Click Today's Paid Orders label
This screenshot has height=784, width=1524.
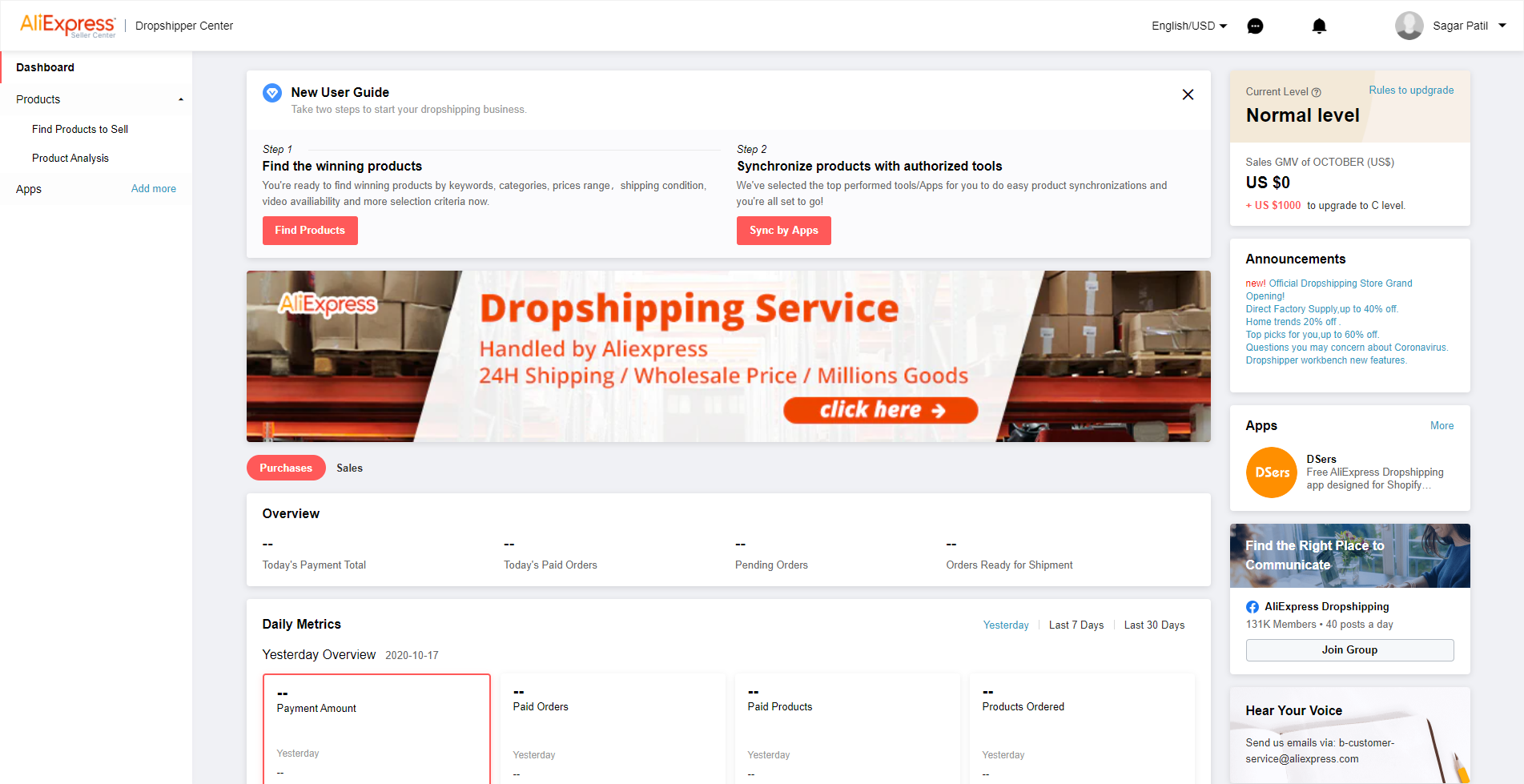[550, 565]
